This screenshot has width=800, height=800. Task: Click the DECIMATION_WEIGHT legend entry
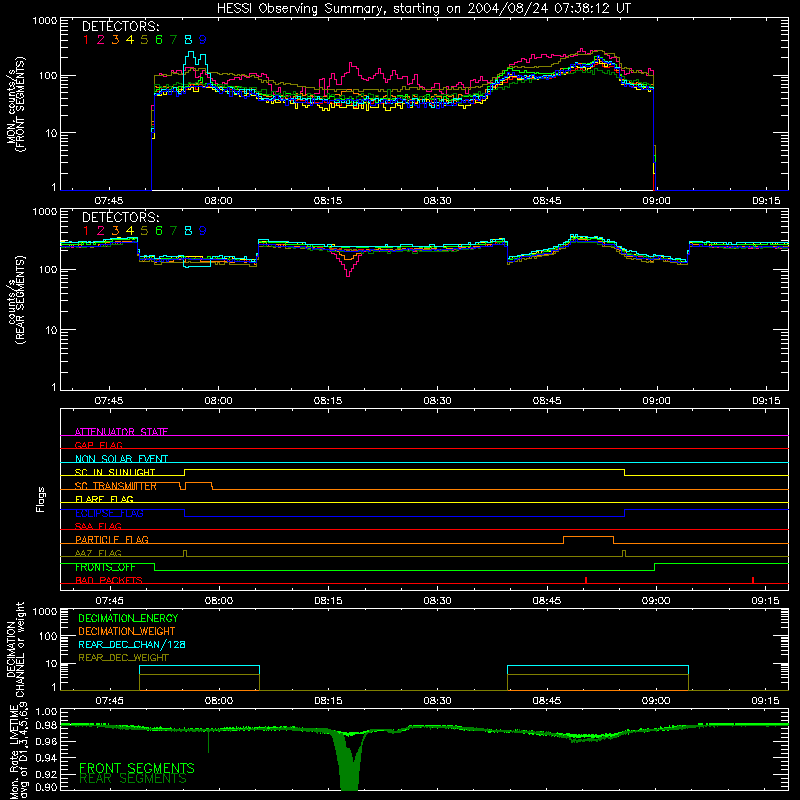(x=127, y=632)
